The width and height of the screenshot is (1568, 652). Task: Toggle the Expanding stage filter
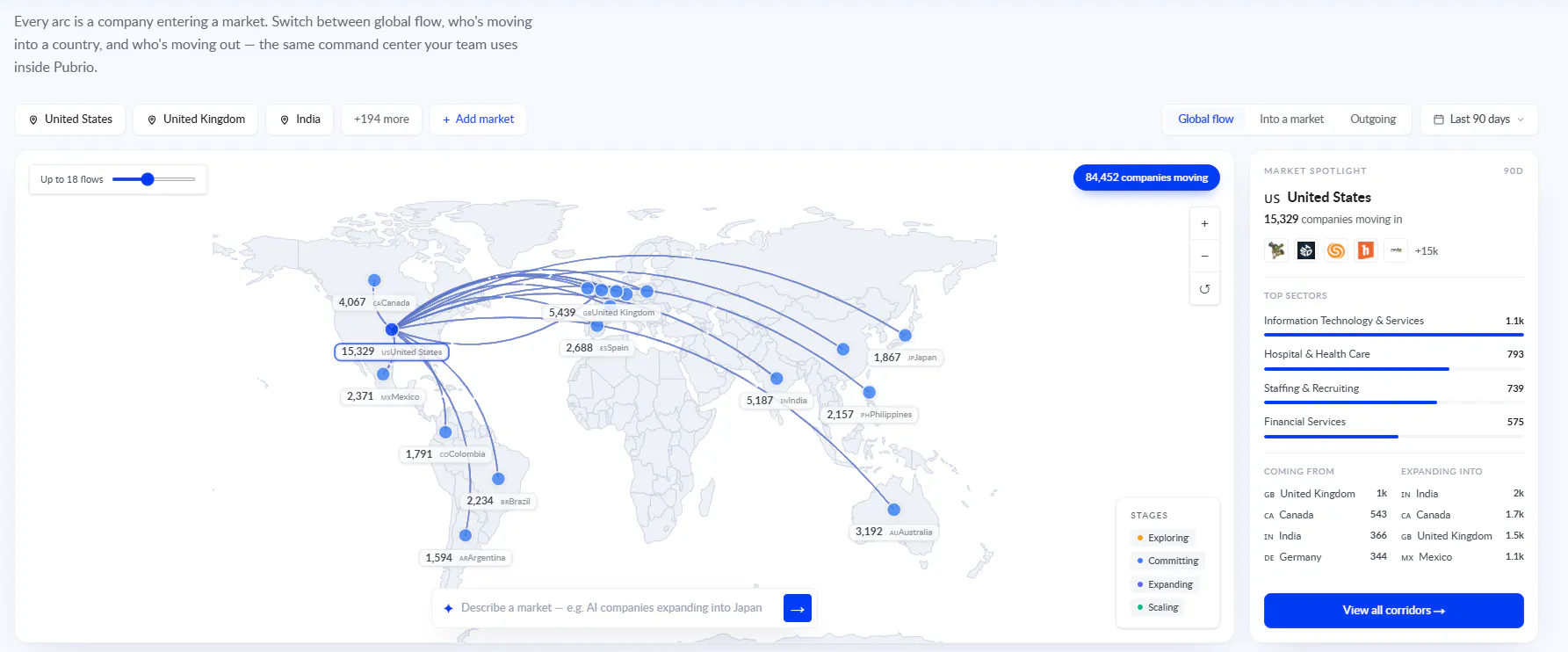[1165, 584]
